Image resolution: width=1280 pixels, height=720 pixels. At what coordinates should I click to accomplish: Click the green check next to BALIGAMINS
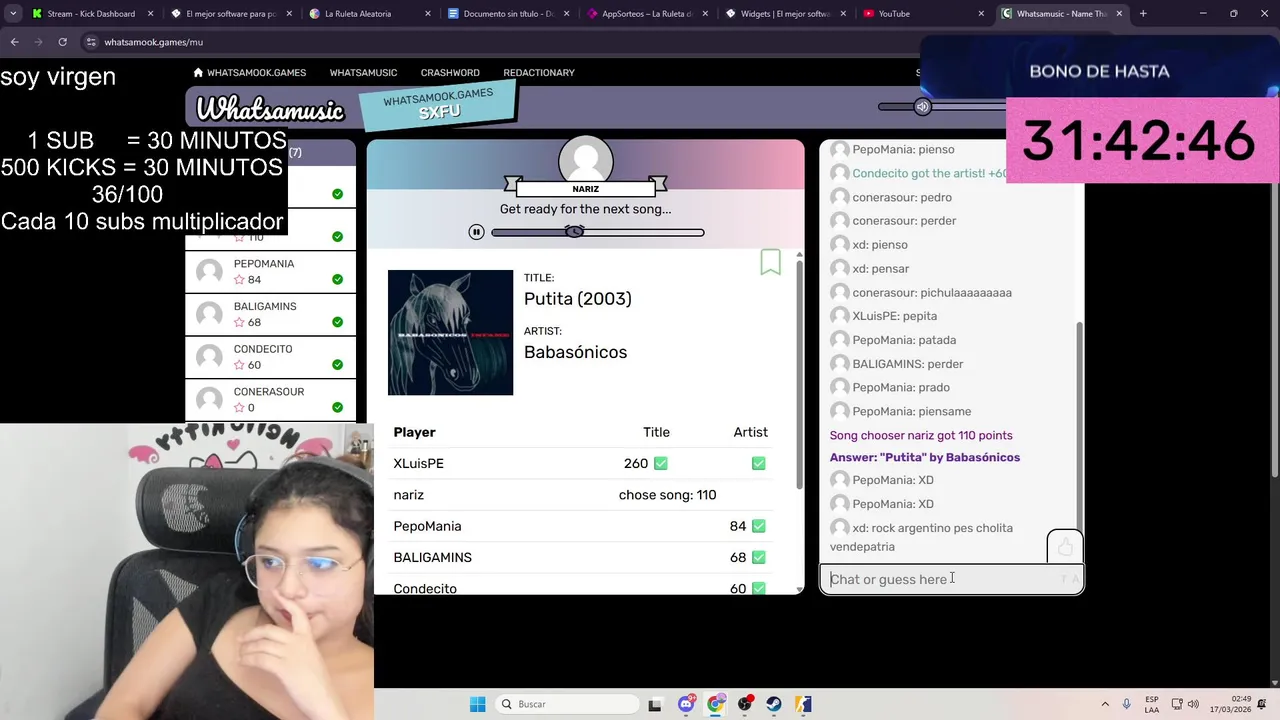click(x=337, y=322)
